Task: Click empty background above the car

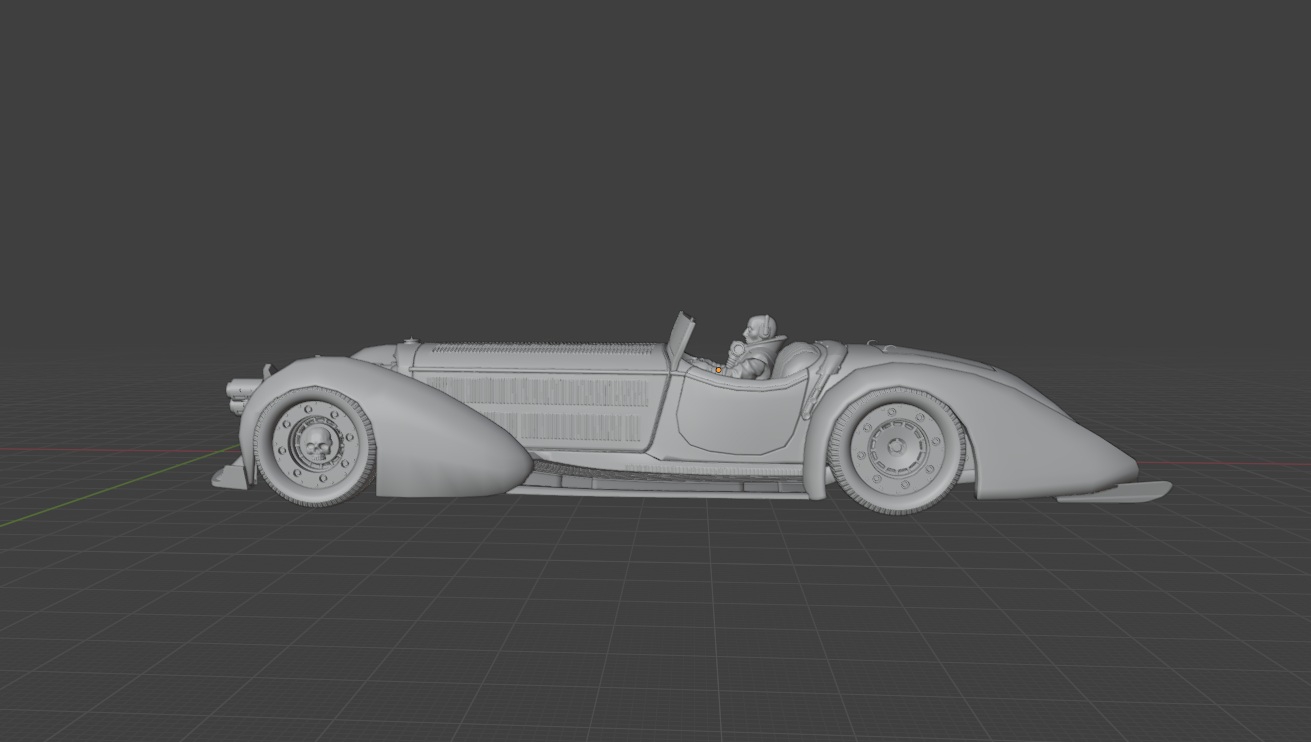Action: click(650, 150)
